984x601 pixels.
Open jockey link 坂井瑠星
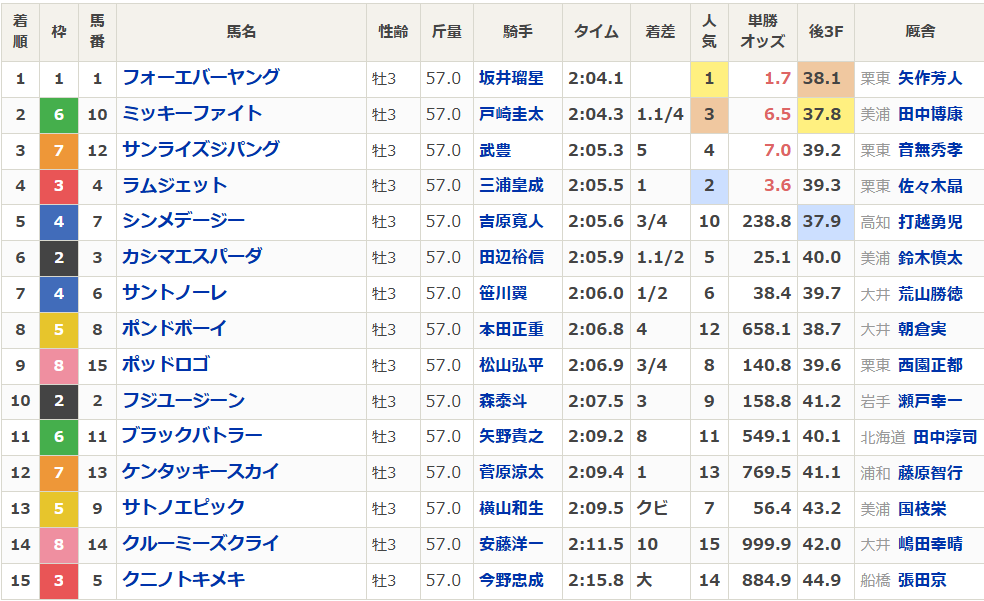click(x=511, y=78)
